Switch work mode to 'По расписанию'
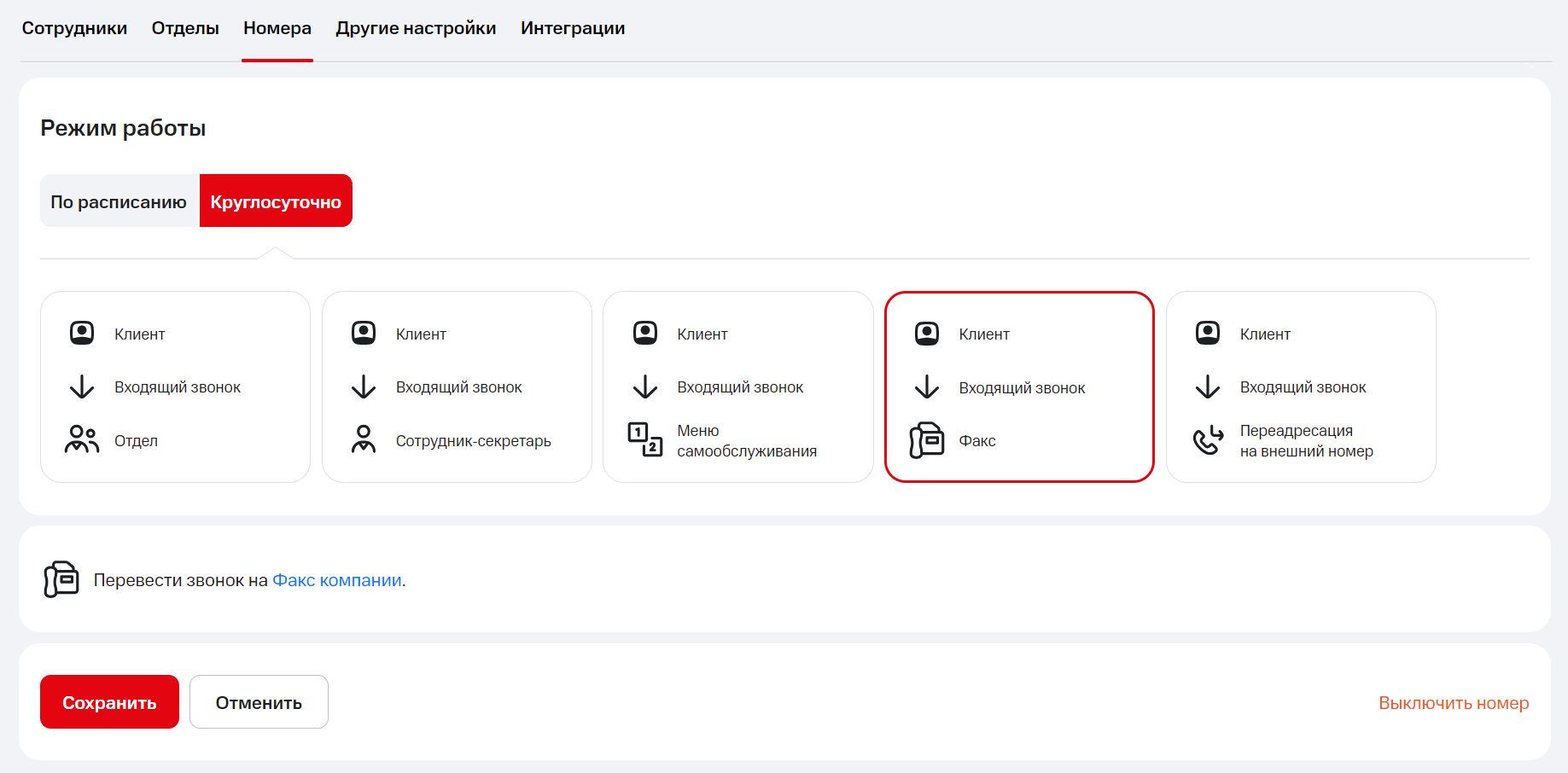 coord(119,201)
